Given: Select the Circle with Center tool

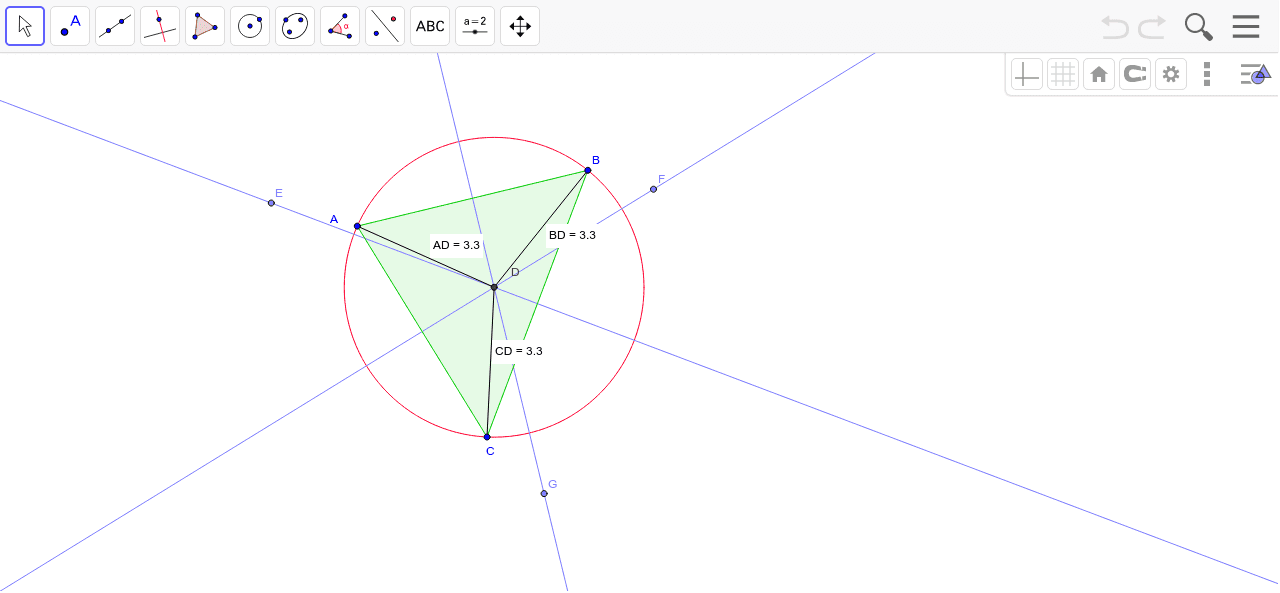Looking at the screenshot, I should pos(250,26).
